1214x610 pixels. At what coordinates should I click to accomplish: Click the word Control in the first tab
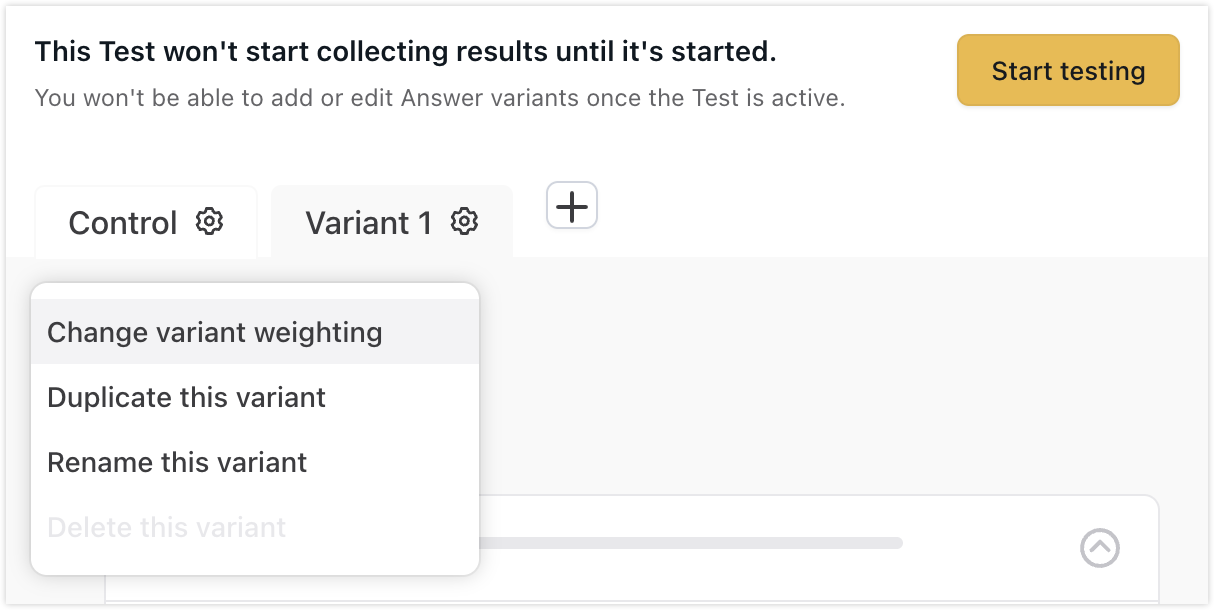pyautogui.click(x=122, y=222)
